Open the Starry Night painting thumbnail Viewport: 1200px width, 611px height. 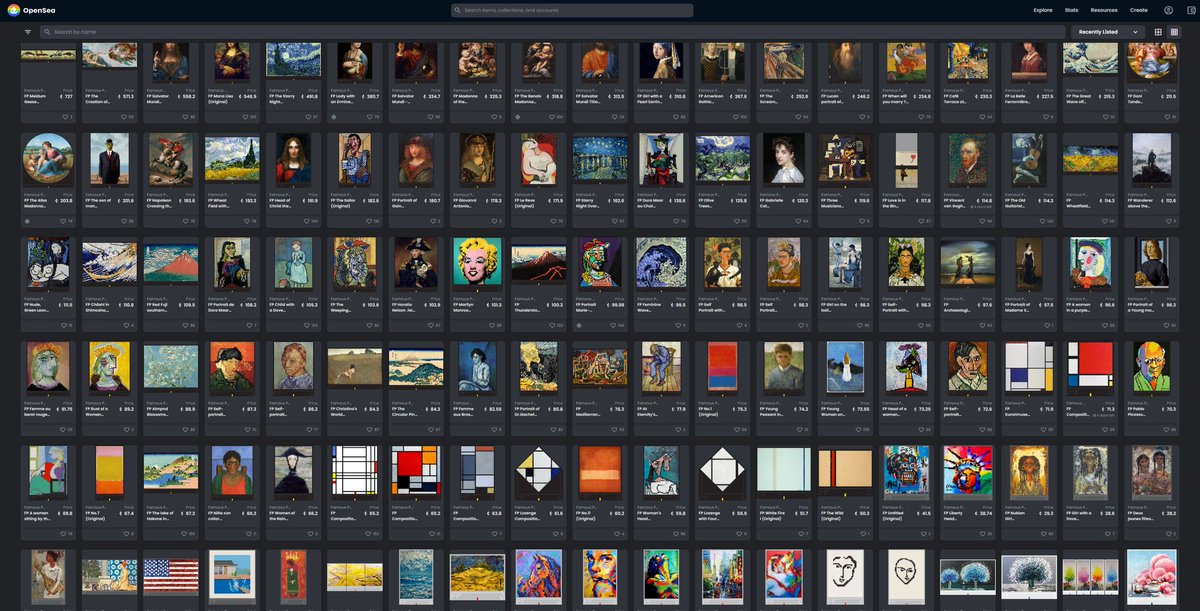(293, 61)
